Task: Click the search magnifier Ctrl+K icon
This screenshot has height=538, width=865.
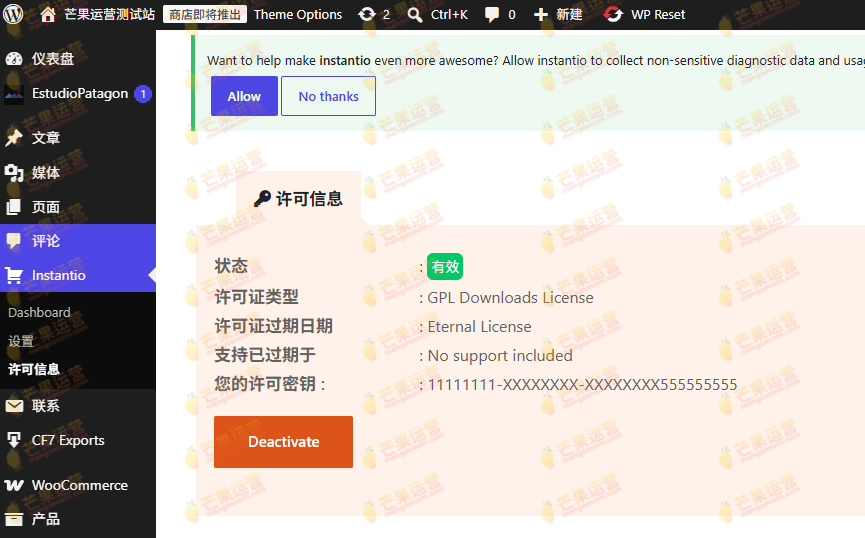Action: [x=414, y=15]
